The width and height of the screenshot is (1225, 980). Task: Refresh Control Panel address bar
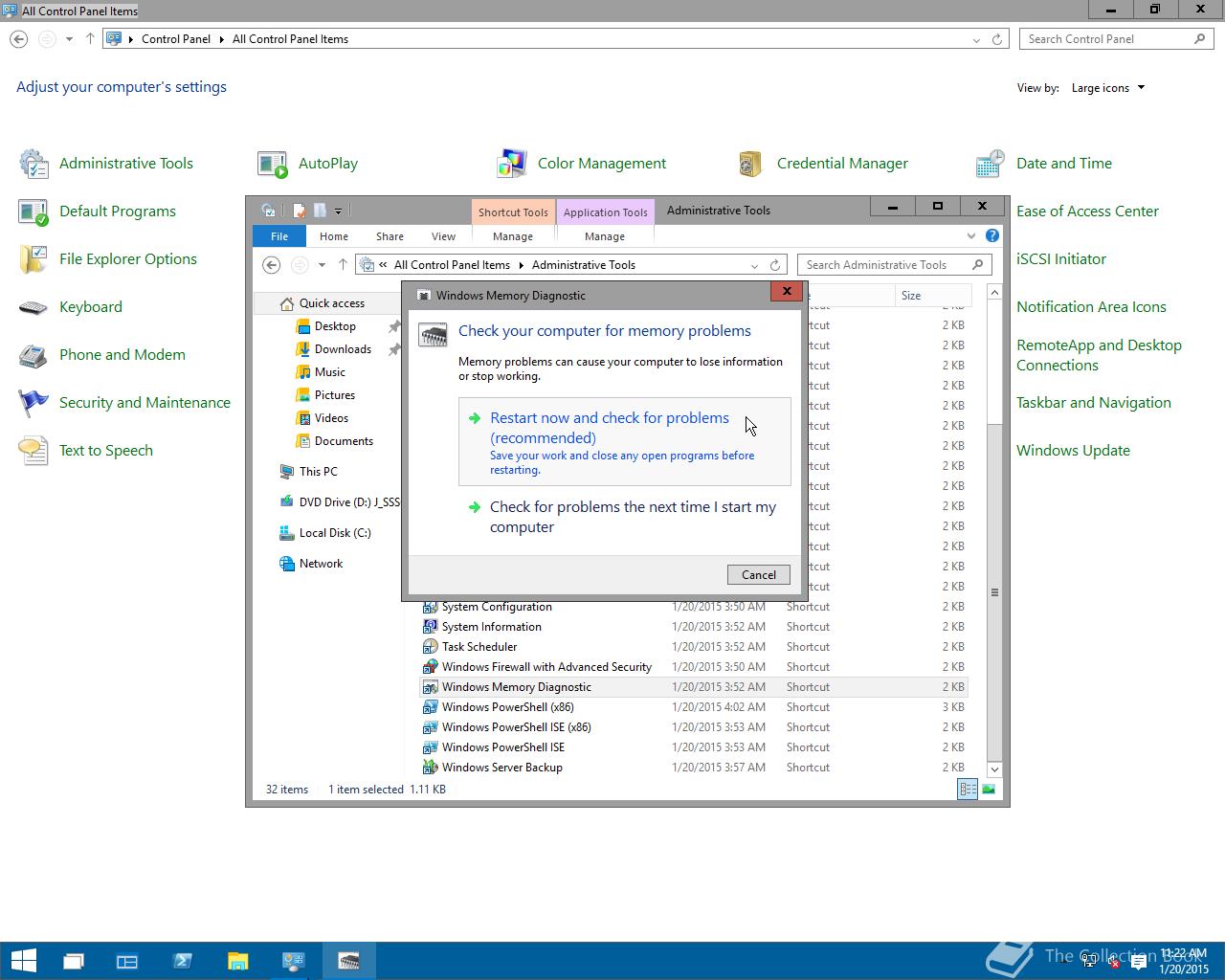tap(997, 39)
